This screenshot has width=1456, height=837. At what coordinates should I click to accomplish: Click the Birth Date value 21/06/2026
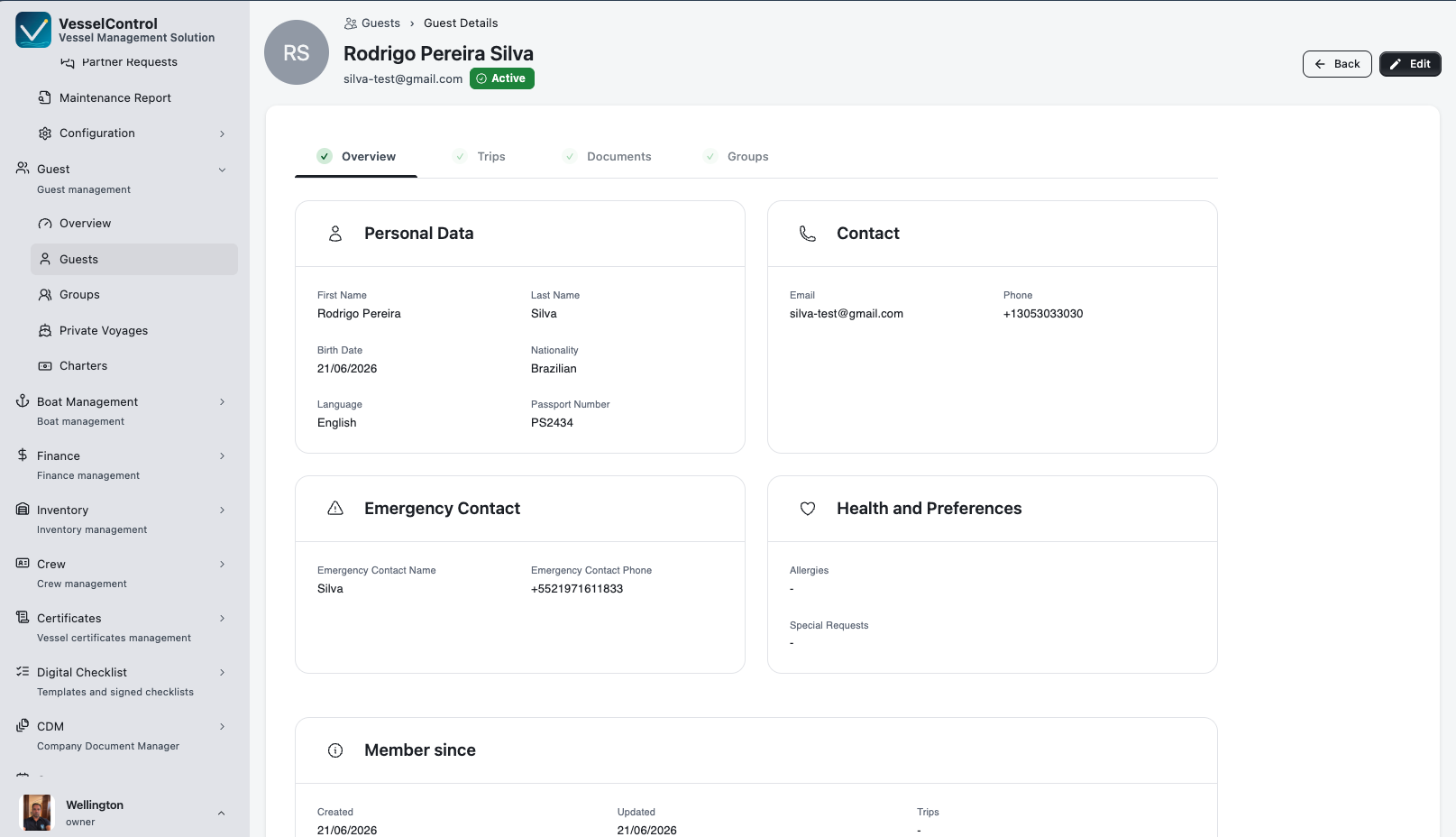pyautogui.click(x=347, y=369)
